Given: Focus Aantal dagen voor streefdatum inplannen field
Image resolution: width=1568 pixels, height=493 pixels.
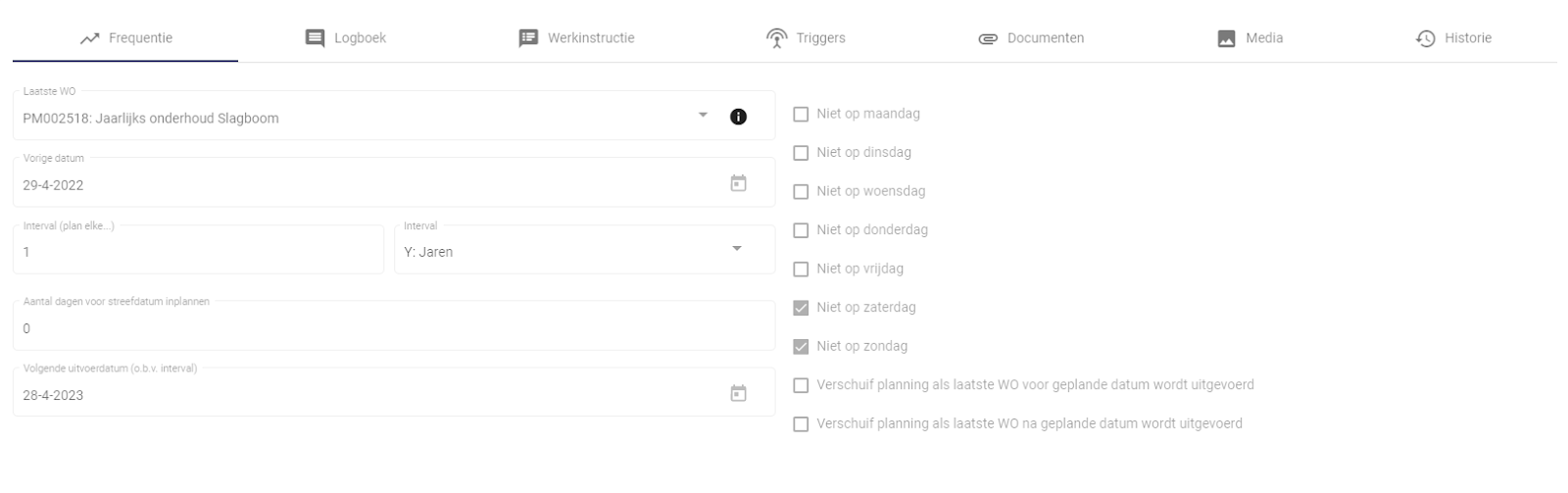Looking at the screenshot, I should (392, 328).
